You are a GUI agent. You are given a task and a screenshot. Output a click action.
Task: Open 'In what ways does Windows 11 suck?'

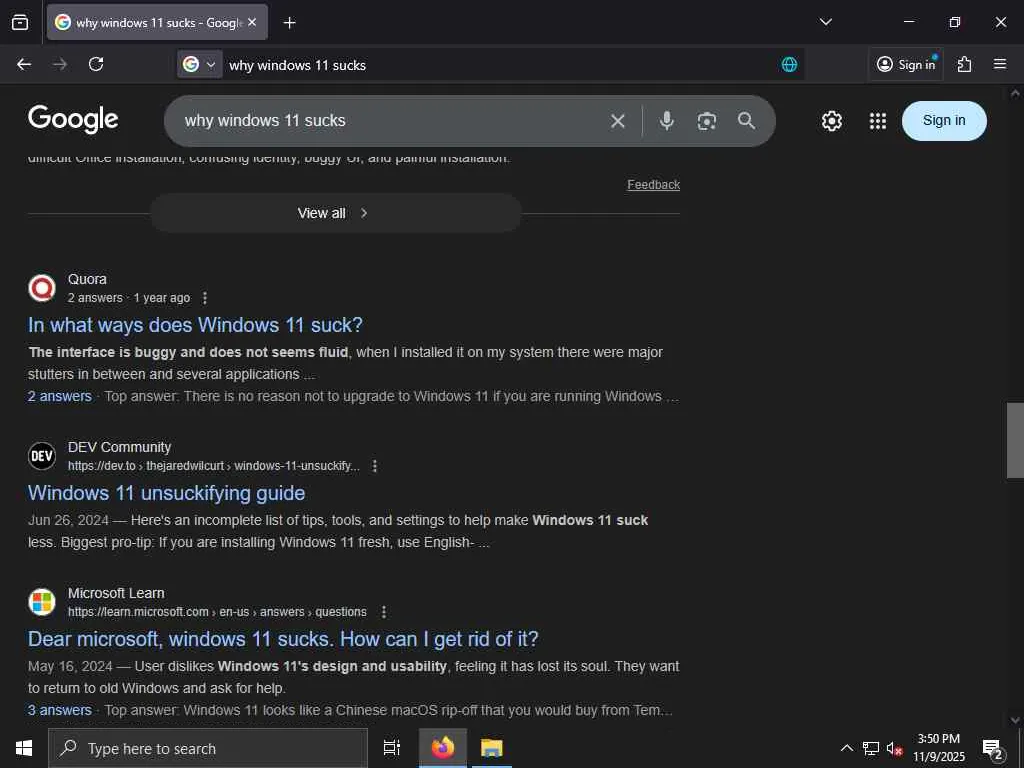point(195,325)
